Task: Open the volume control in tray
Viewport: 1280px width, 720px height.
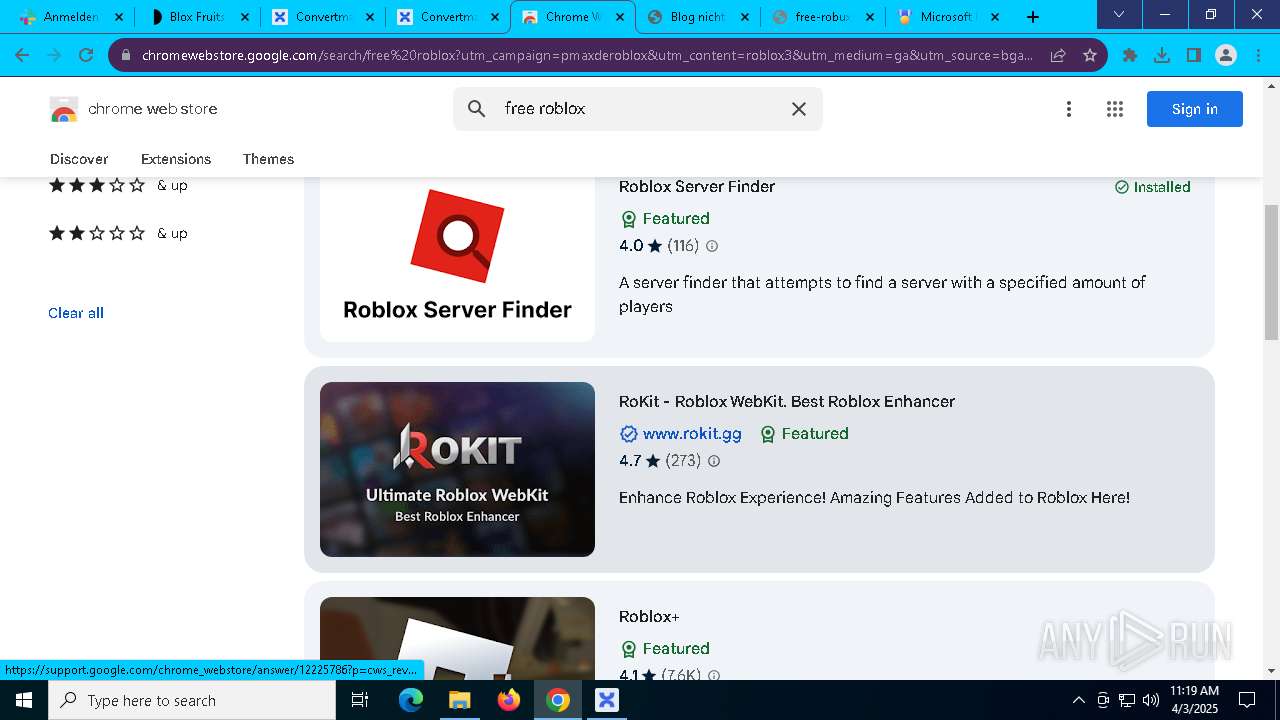Action: [1150, 700]
